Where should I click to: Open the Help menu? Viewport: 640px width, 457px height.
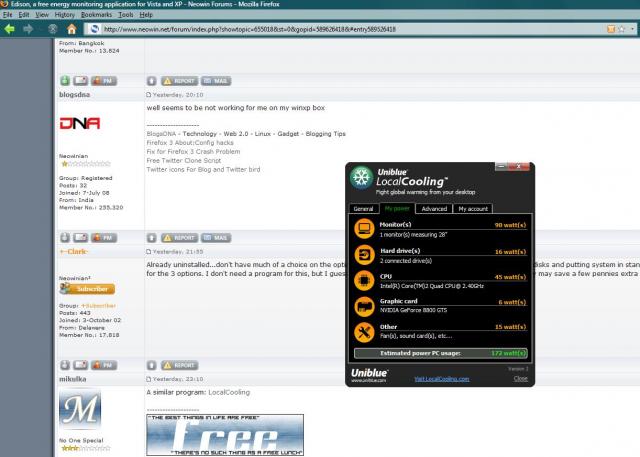[x=146, y=15]
